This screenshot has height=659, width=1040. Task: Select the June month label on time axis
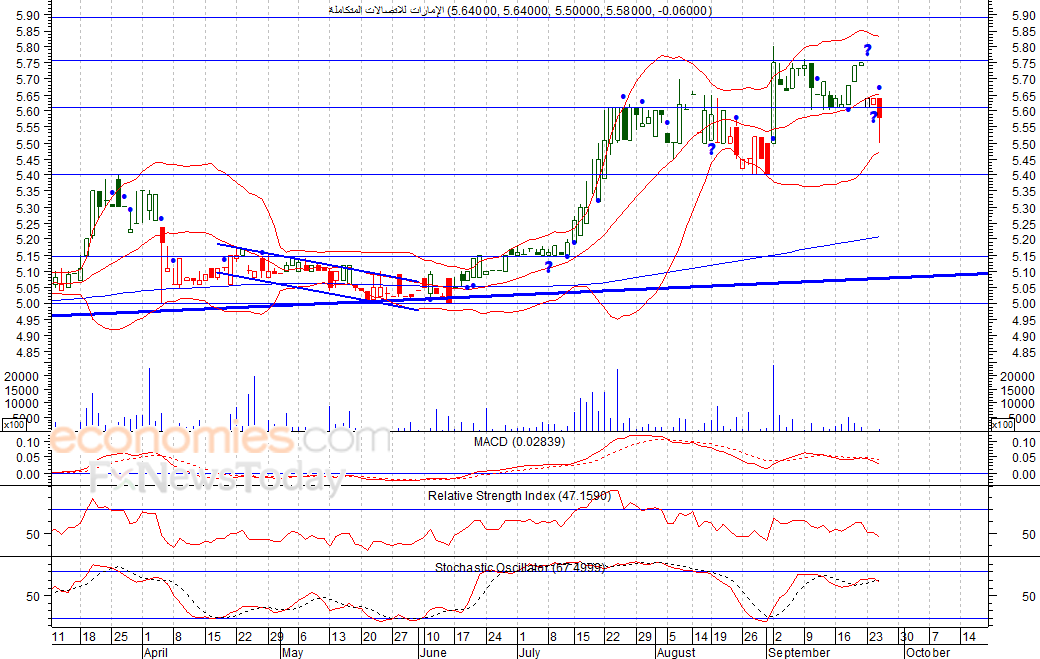point(434,652)
